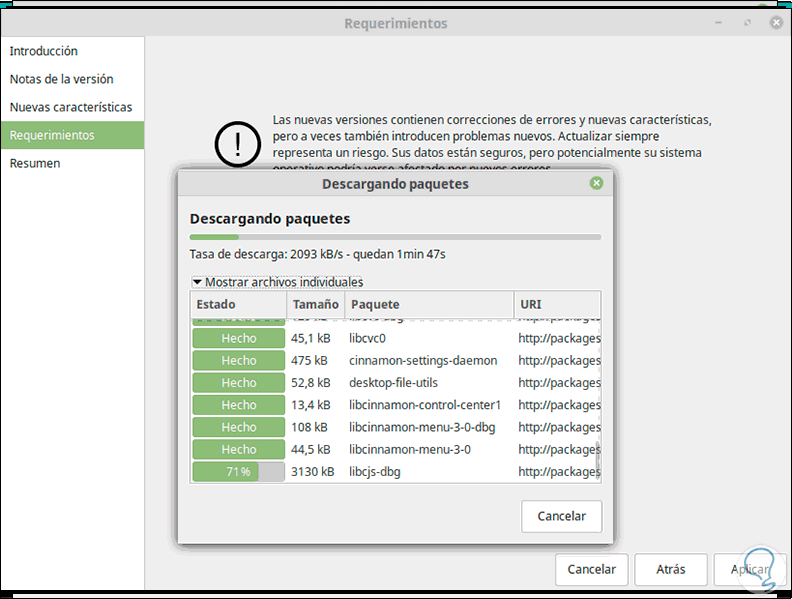This screenshot has height=599, width=792.
Task: Select the libcjs-dbg package row
Action: (395, 472)
